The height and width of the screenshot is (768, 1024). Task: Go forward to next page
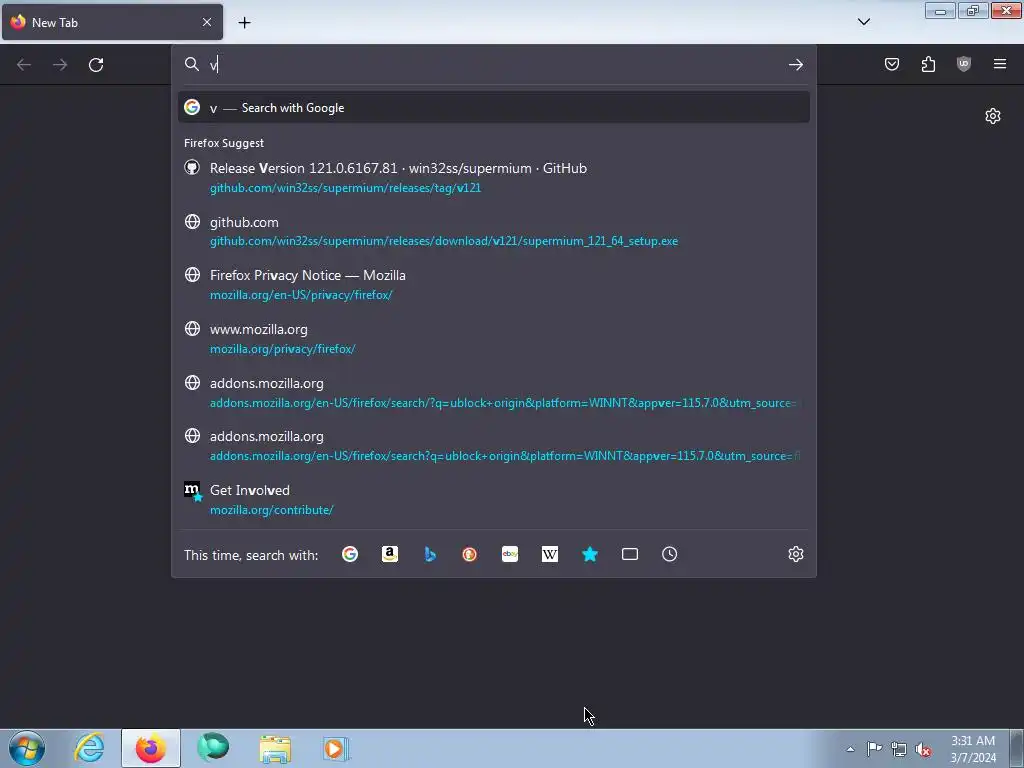[60, 65]
